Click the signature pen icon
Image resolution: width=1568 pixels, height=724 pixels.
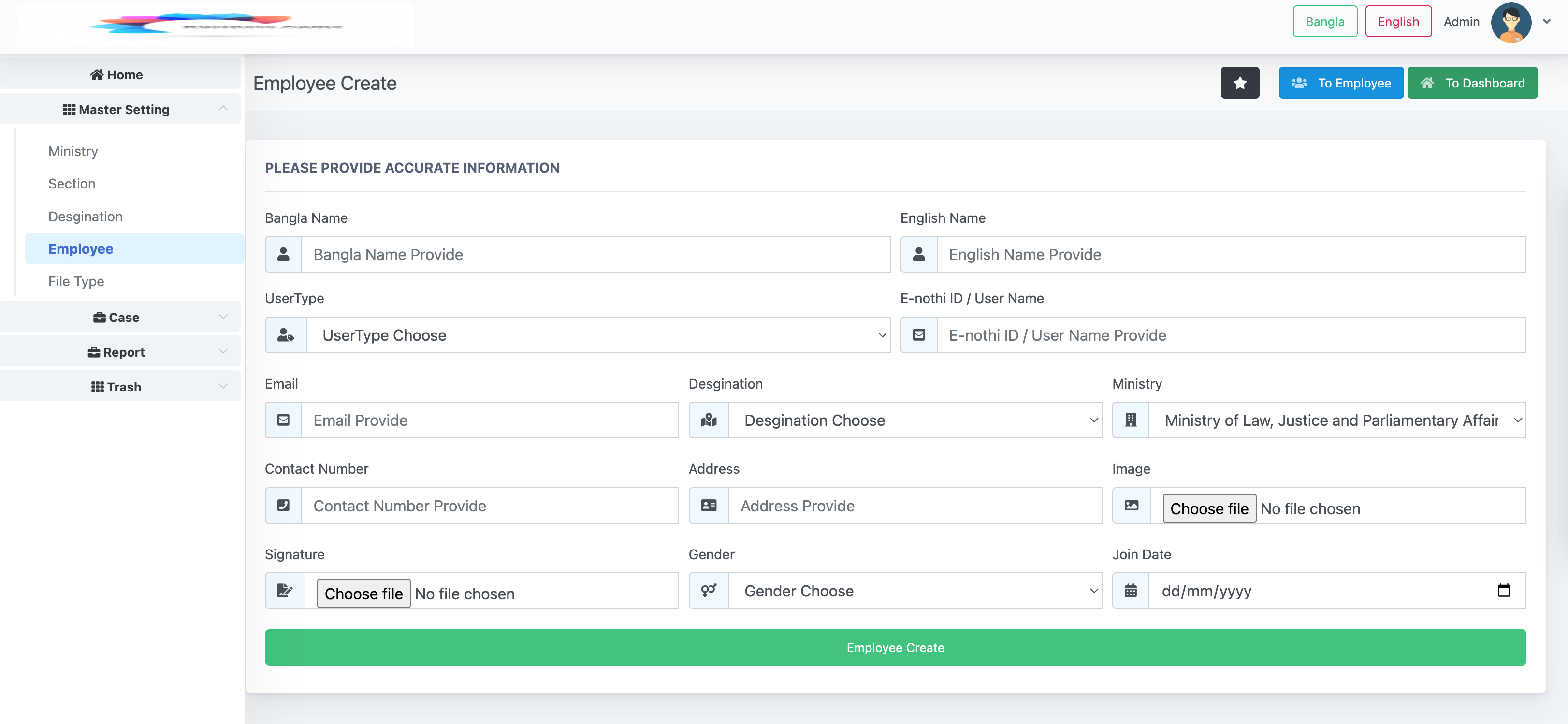(285, 590)
